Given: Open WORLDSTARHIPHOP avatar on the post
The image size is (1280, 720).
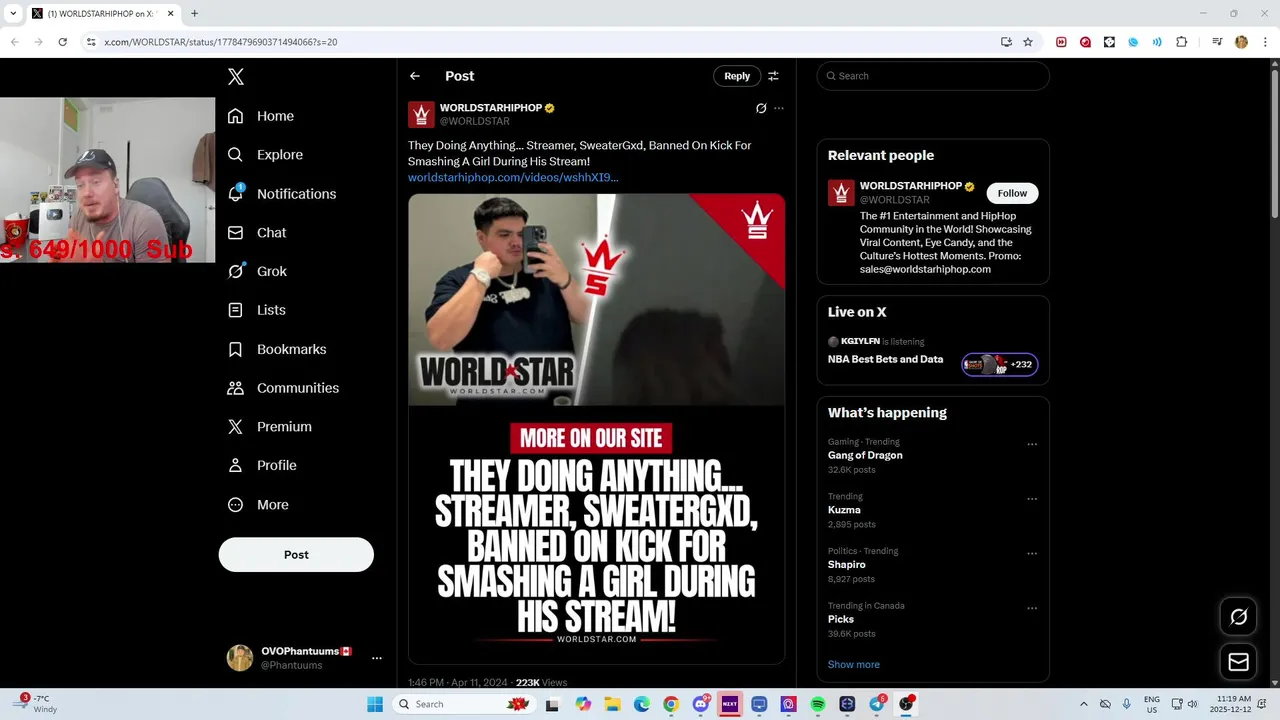Looking at the screenshot, I should (x=421, y=114).
